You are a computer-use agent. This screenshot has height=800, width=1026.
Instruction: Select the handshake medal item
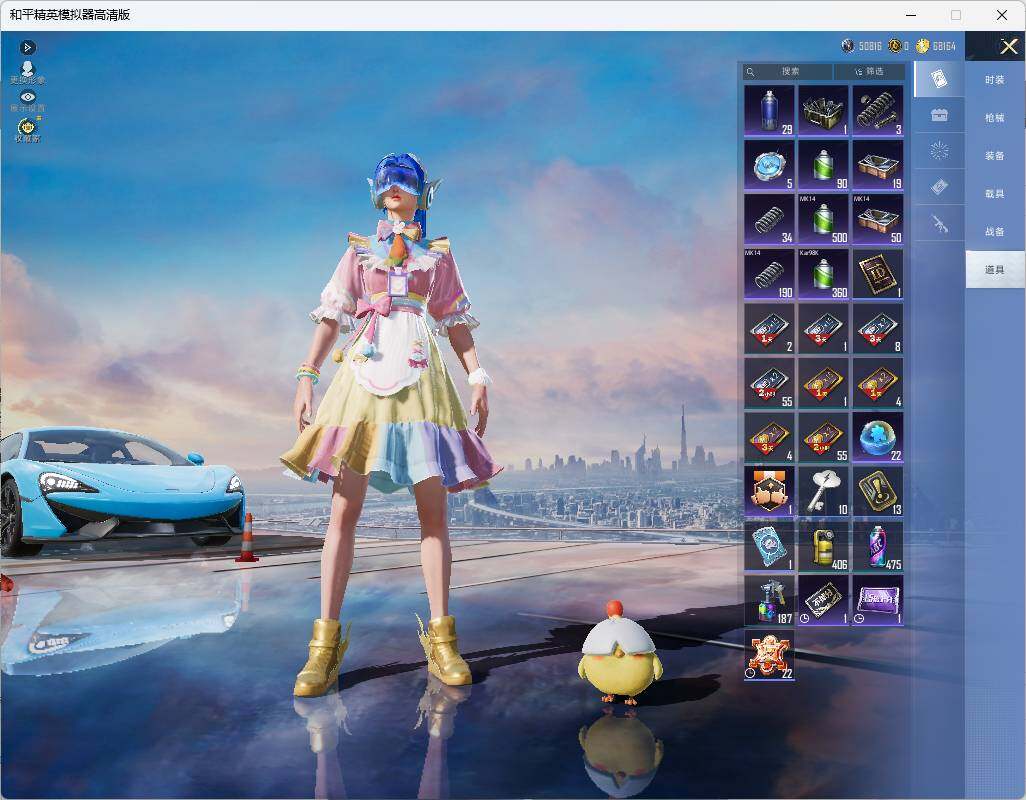[769, 491]
